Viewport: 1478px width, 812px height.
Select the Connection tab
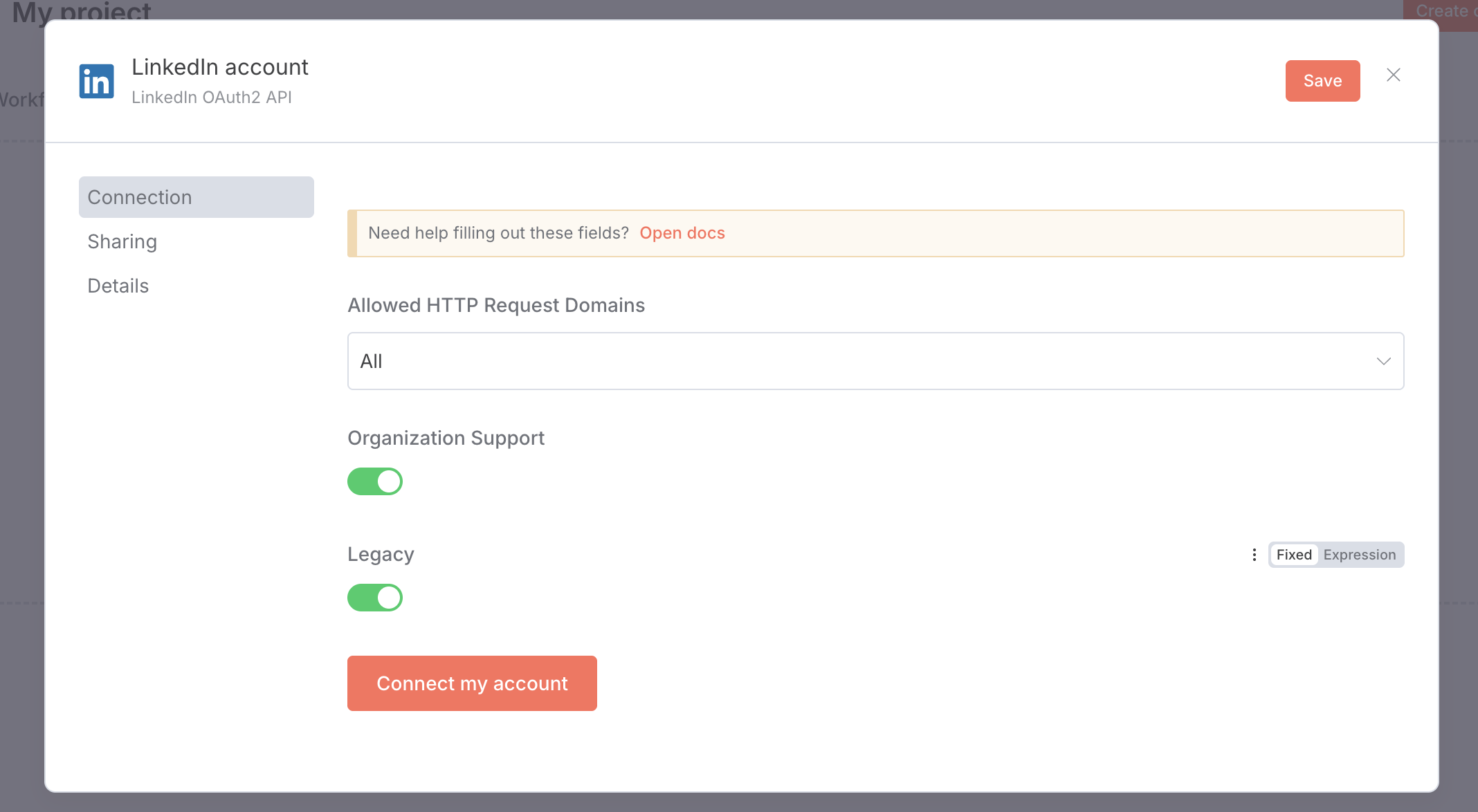196,197
